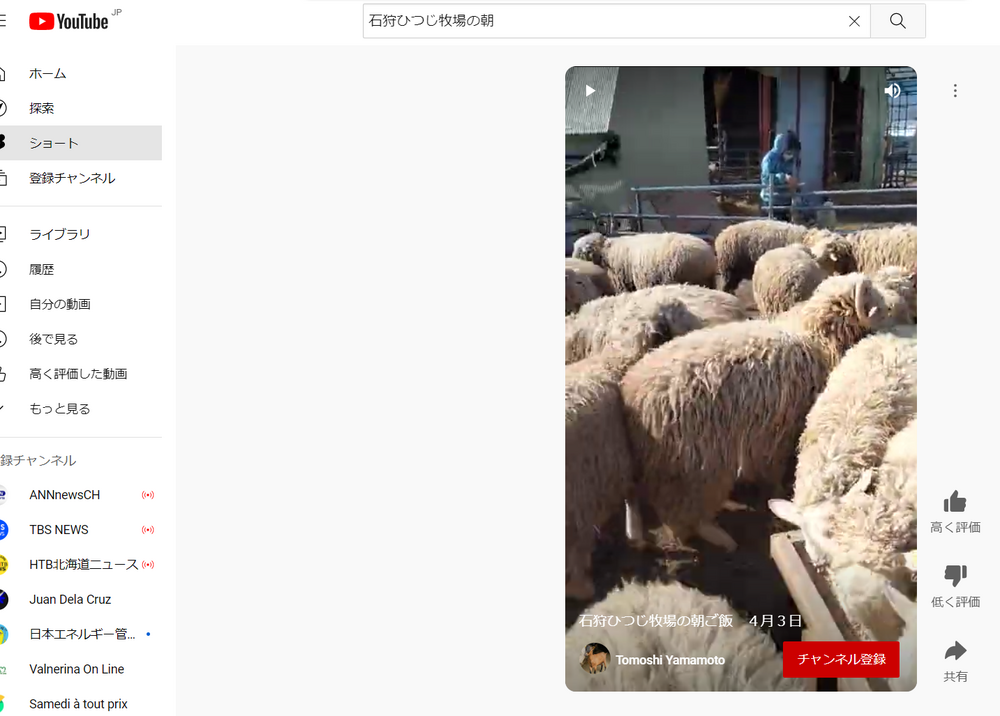Image resolution: width=1000 pixels, height=716 pixels.
Task: Open Tomoshi Yamamoto channel avatar
Action: [595, 659]
